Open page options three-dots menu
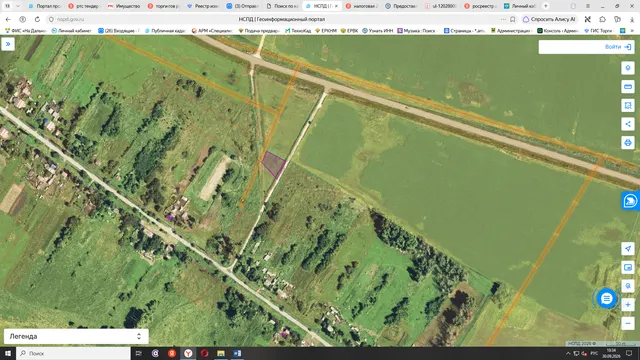The height and width of the screenshot is (360, 640). point(503,19)
